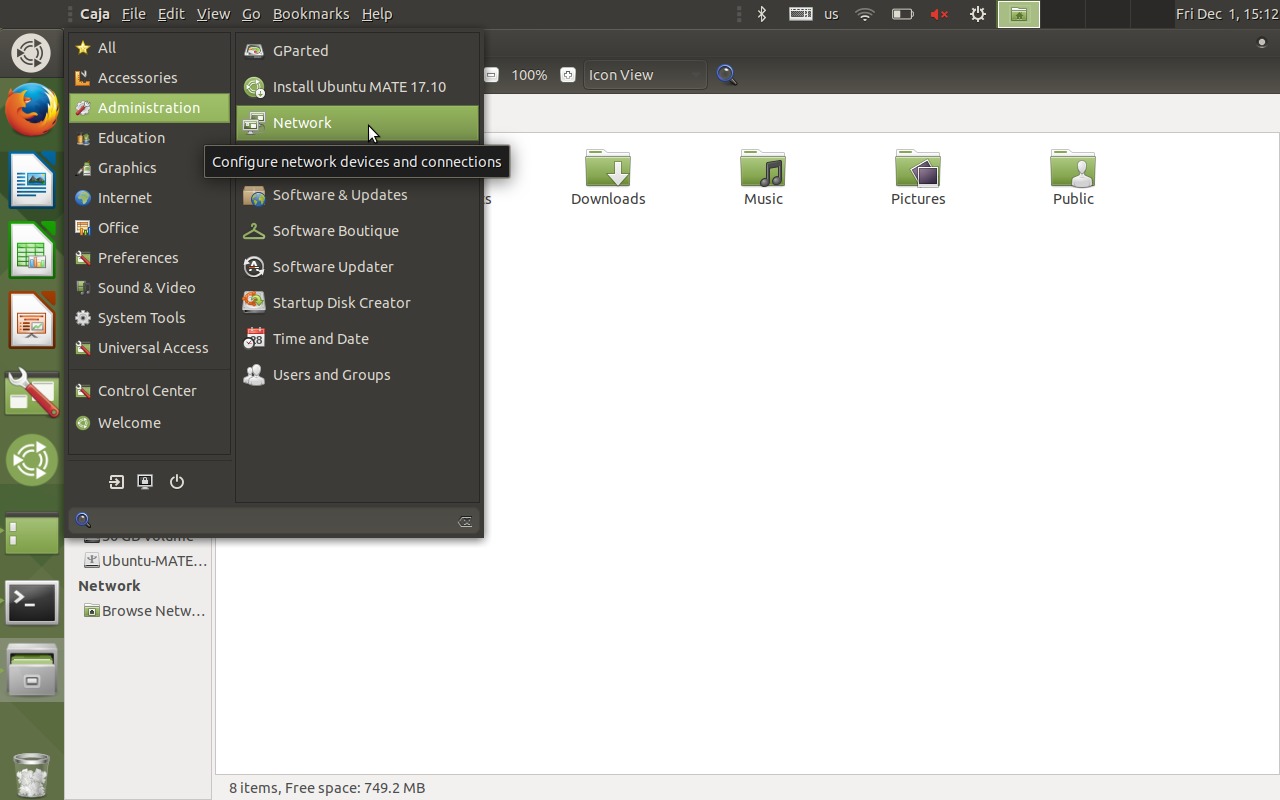Click the shut down power icon
The width and height of the screenshot is (1280, 800).
click(177, 482)
